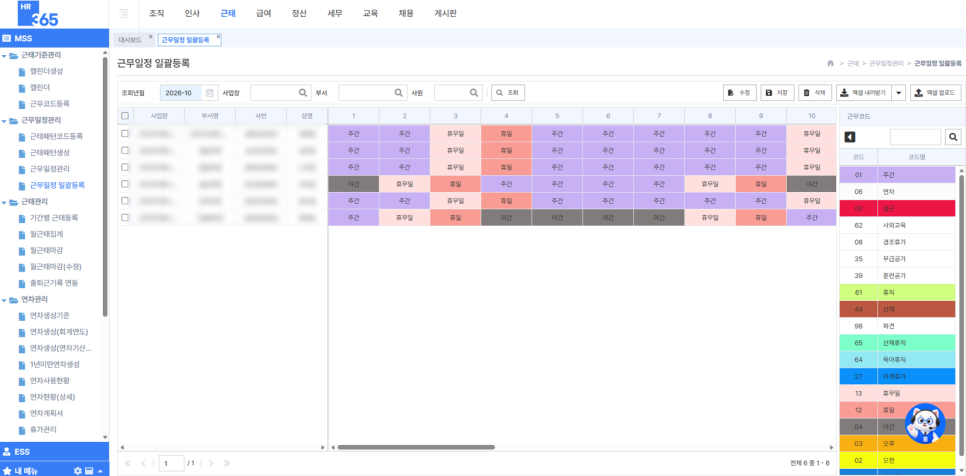Open 근태패턴코드등록 in the sidebar
The height and width of the screenshot is (476, 966).
(x=56, y=136)
